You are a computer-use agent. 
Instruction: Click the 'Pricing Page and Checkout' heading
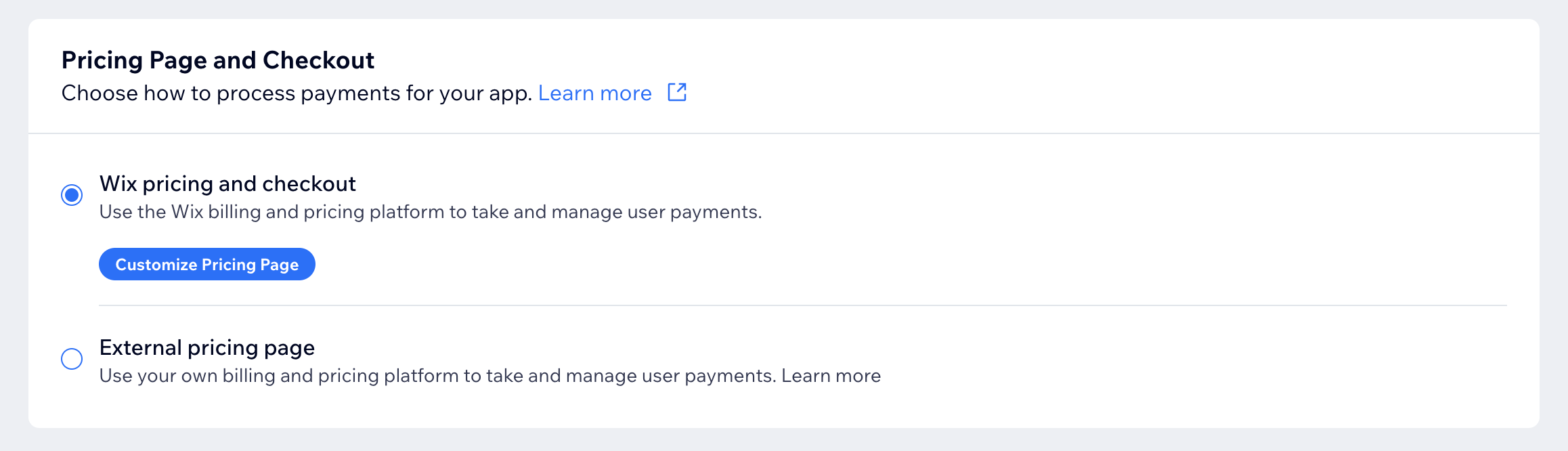[218, 60]
